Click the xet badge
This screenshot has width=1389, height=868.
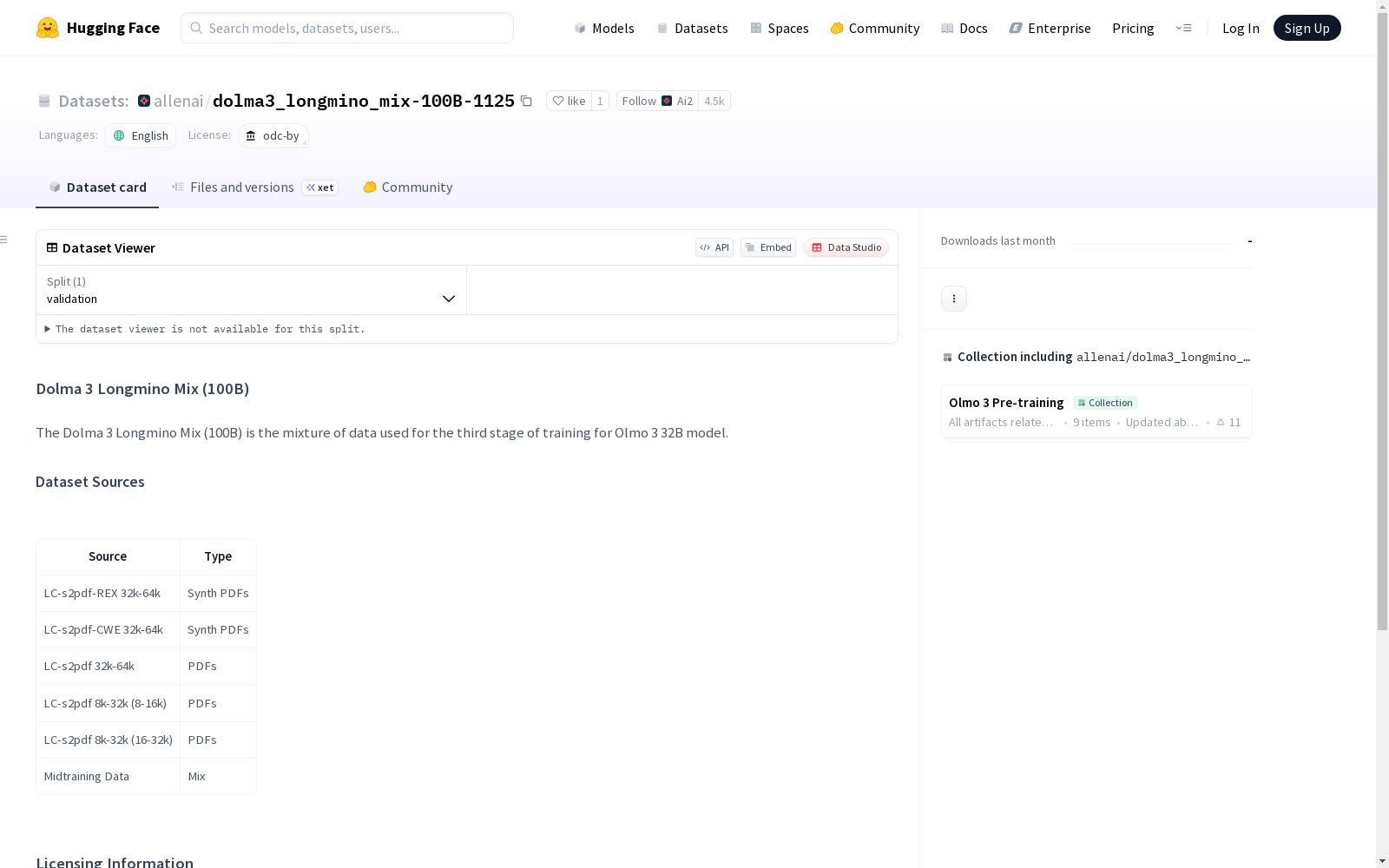coord(320,187)
